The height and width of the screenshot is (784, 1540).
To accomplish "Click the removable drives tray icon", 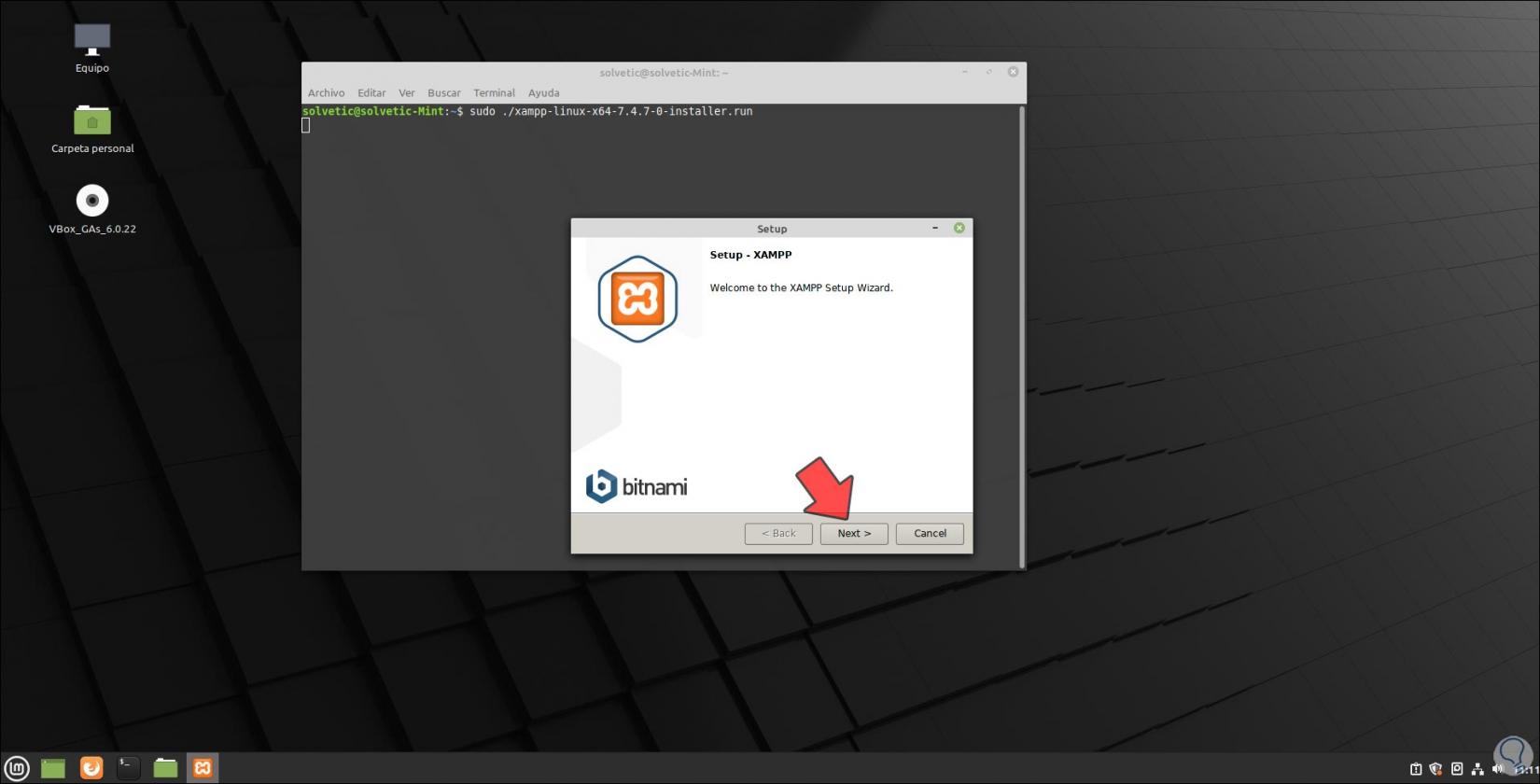I will [1457, 769].
